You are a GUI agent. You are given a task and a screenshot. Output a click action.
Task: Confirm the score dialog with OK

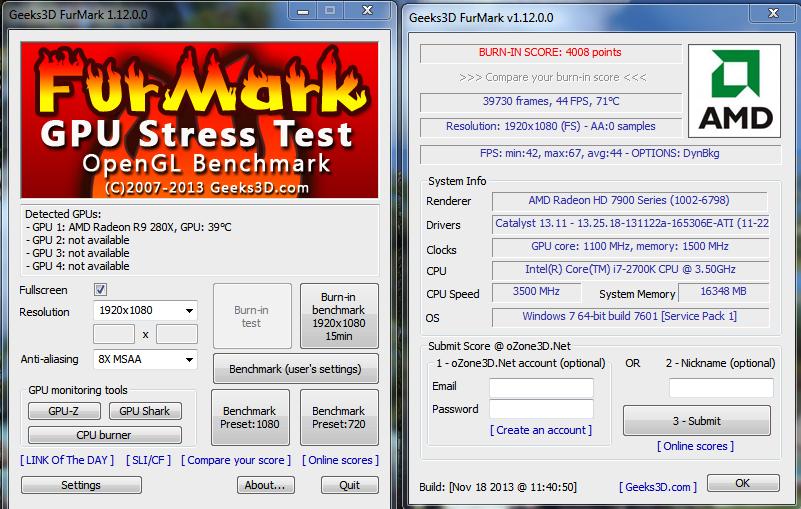click(x=743, y=483)
